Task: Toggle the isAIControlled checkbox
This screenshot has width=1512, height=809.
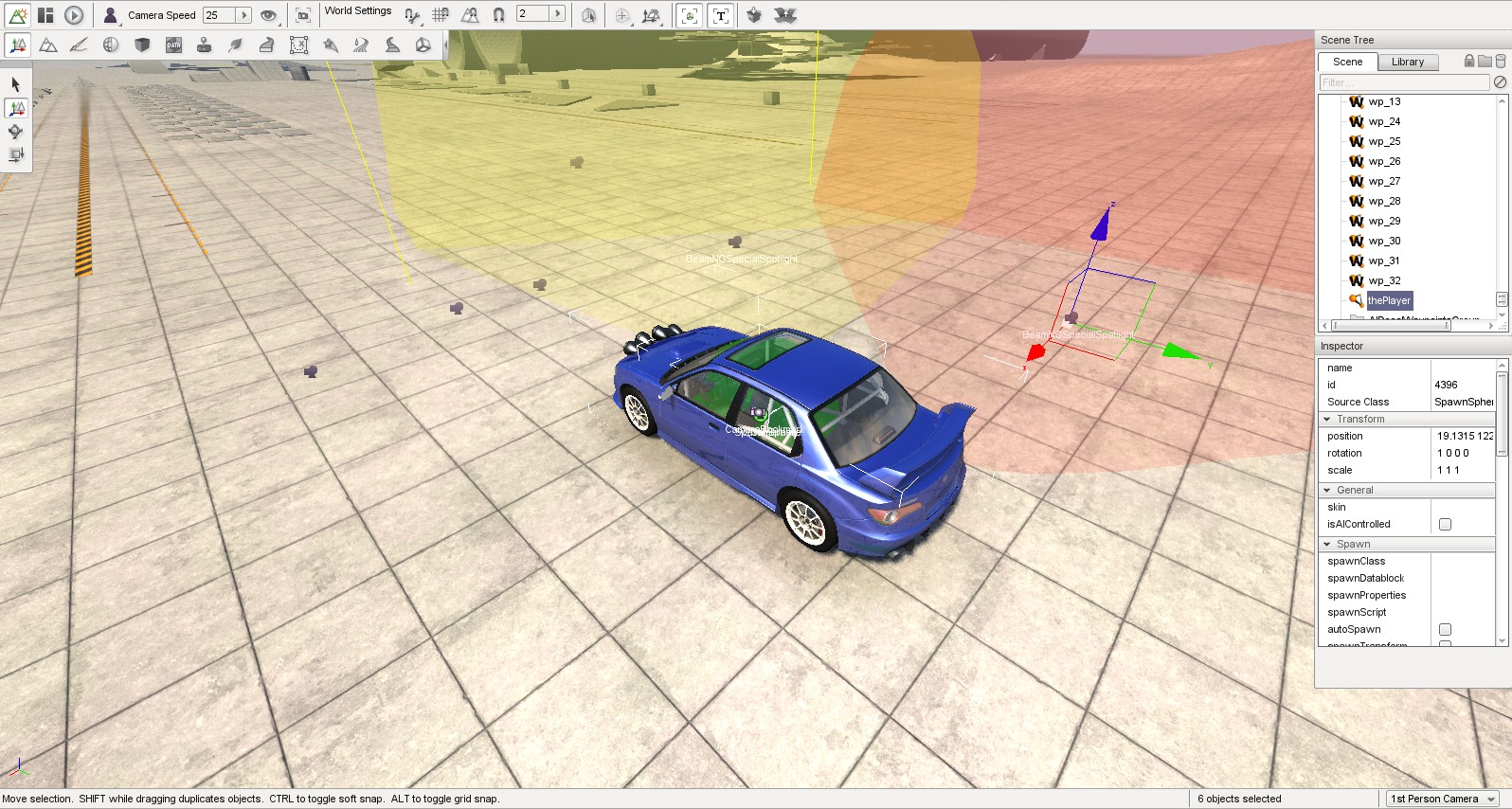Action: coord(1445,524)
